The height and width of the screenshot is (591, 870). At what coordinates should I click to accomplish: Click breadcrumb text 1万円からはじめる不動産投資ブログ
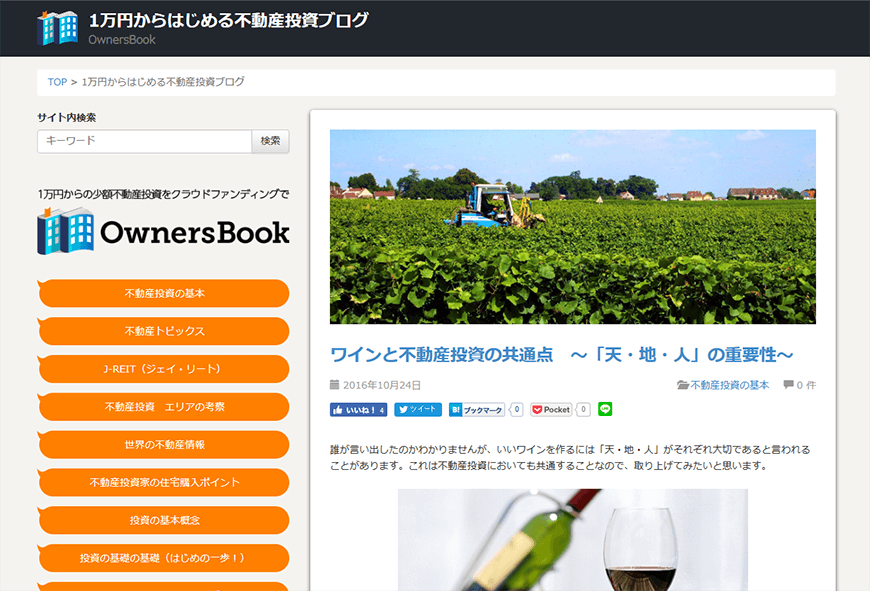click(163, 82)
